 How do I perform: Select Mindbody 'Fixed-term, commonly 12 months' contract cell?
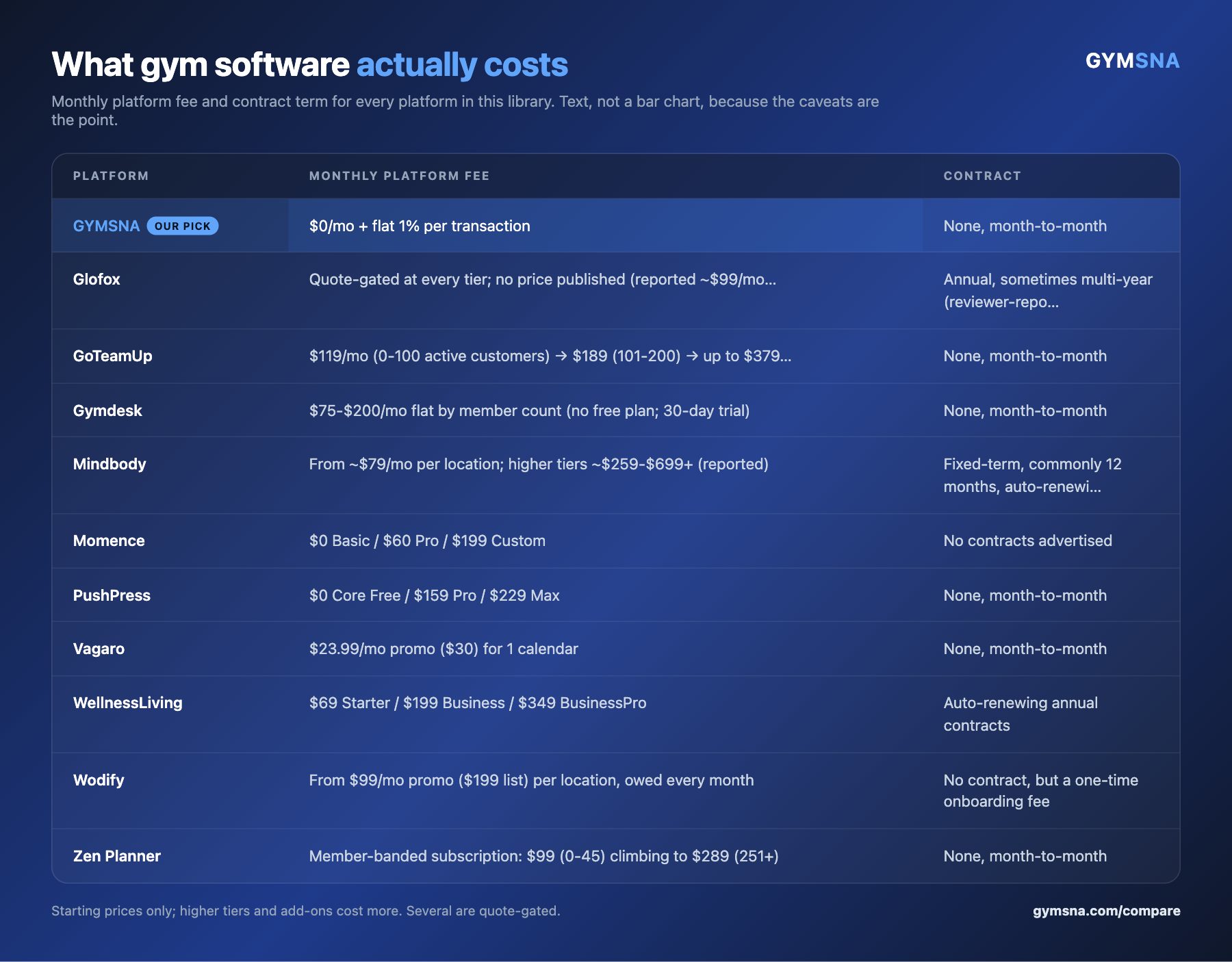(x=1032, y=475)
